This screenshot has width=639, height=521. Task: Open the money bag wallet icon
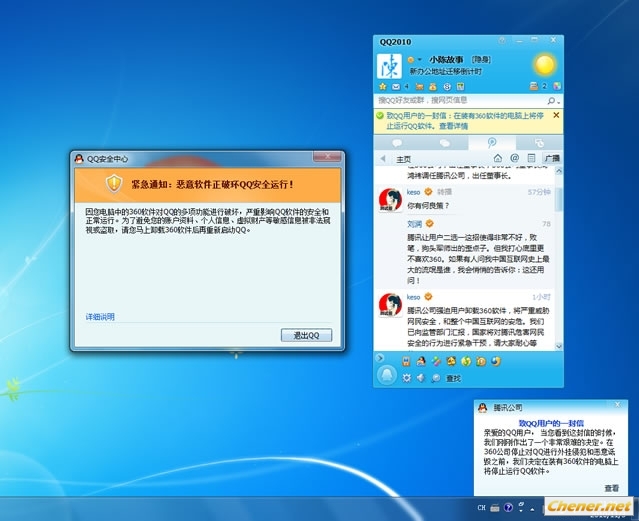(433, 86)
